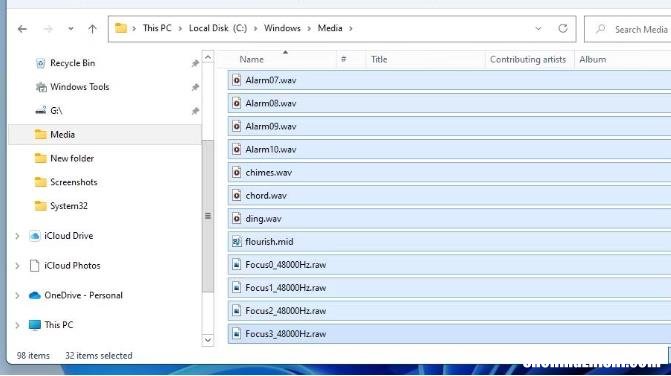671x376 pixels.
Task: Expand the OneDrive - Personal tree node
Action: click(x=17, y=296)
